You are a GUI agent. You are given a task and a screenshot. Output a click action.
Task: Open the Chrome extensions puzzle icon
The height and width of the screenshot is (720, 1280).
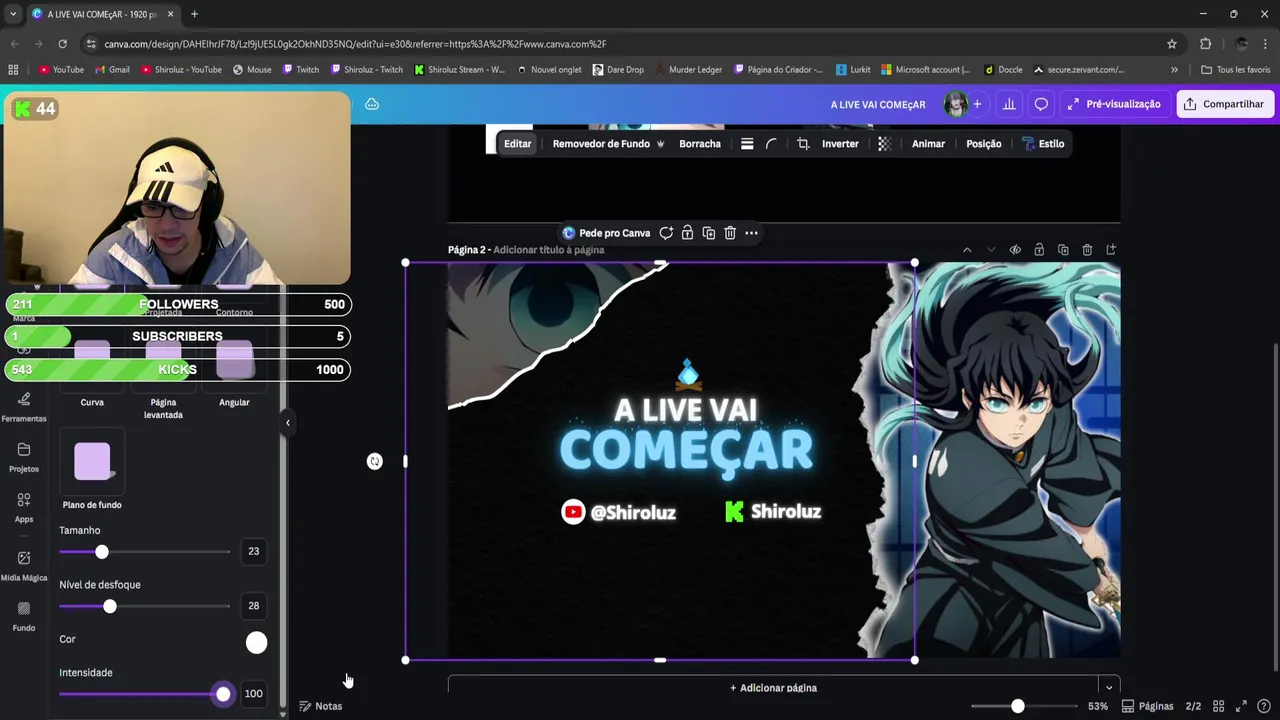1205,44
